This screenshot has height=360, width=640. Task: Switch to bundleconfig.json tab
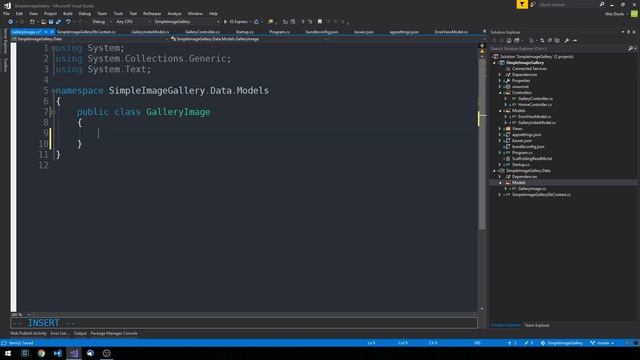[x=322, y=32]
